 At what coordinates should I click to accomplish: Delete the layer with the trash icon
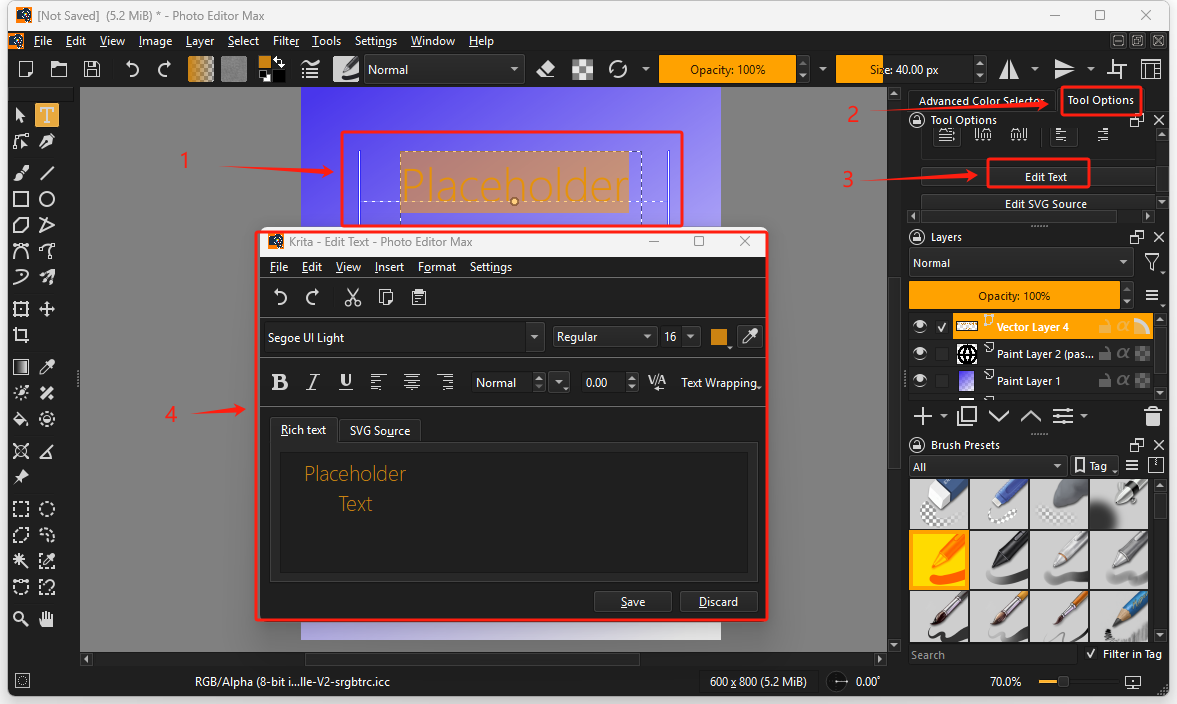[1152, 416]
